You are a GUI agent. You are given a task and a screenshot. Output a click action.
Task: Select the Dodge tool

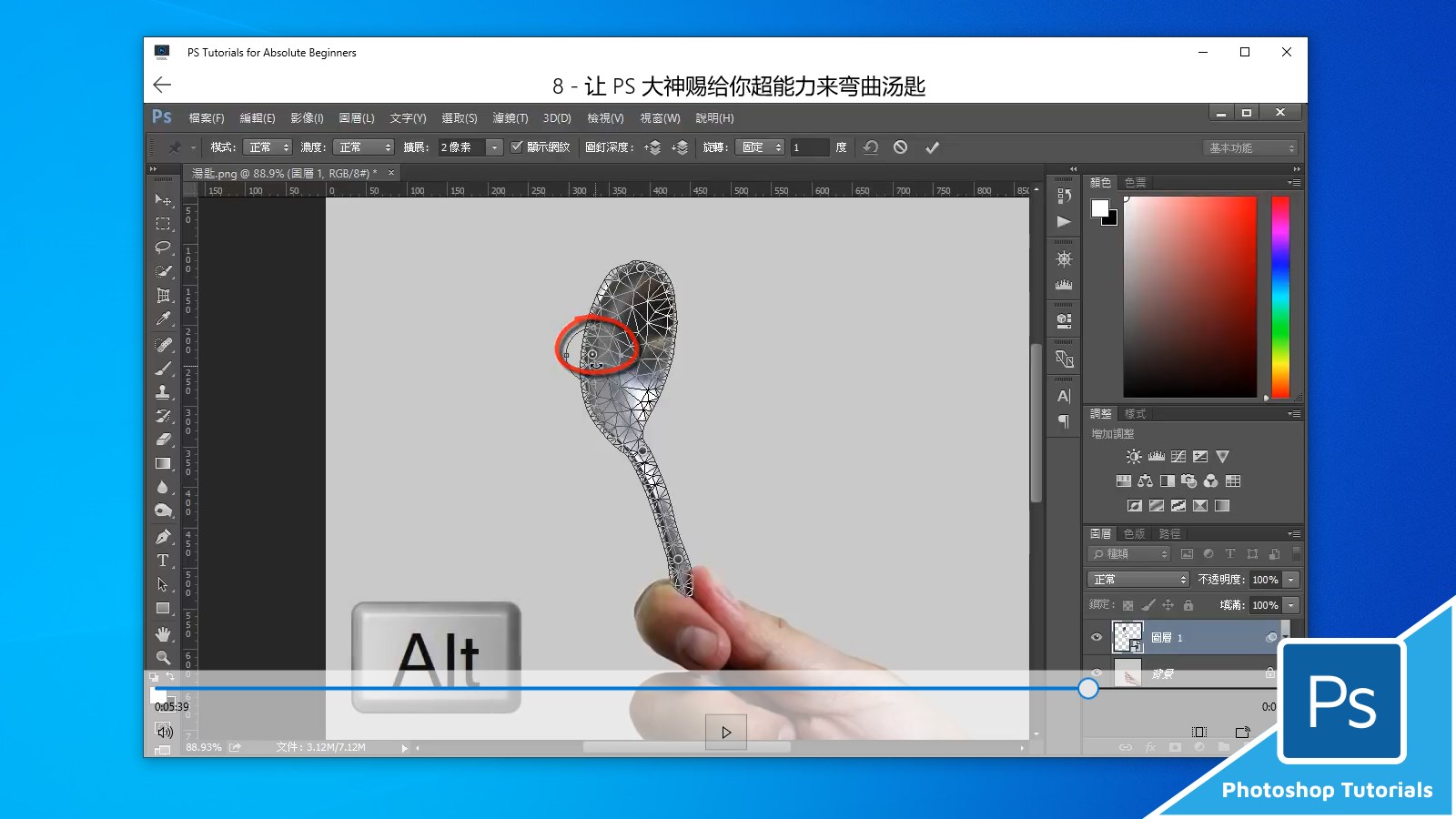coord(163,511)
